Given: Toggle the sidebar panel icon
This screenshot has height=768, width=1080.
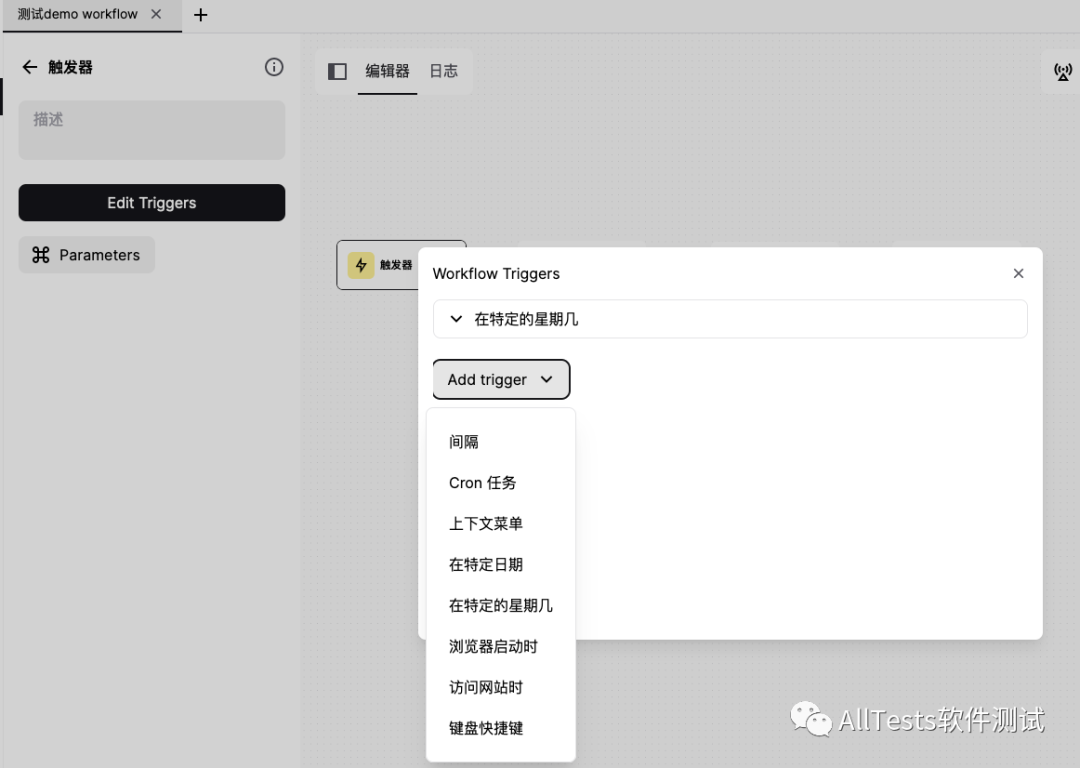Looking at the screenshot, I should pos(338,71).
